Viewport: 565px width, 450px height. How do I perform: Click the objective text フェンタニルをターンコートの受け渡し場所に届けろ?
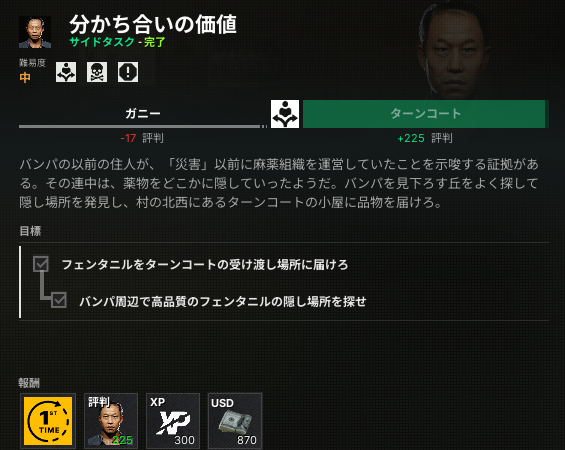205,265
